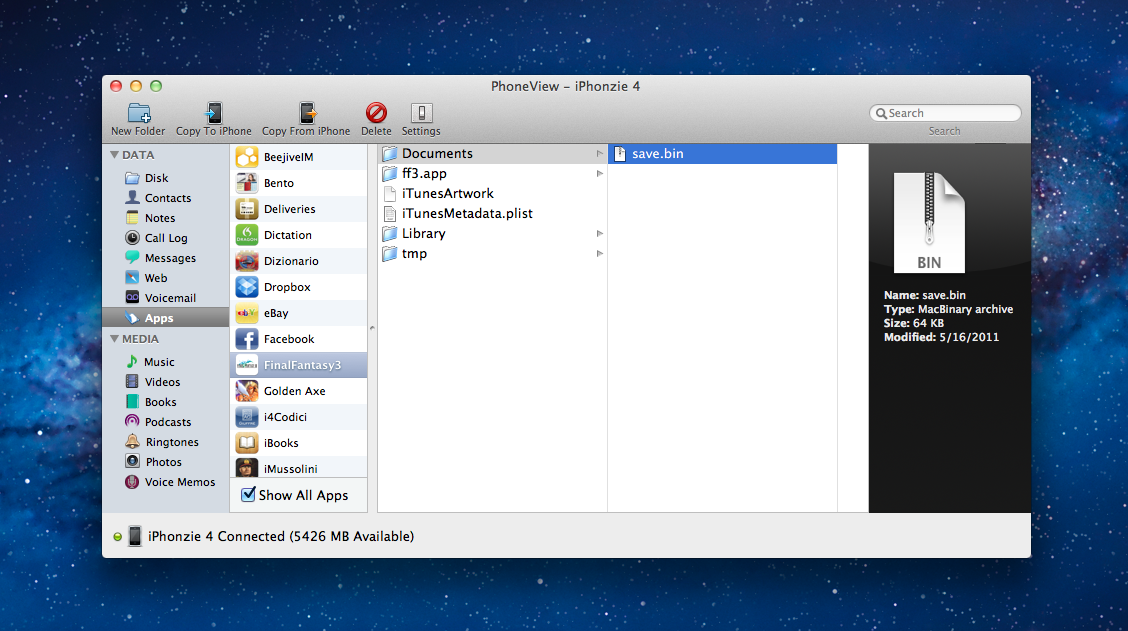Select the iTunesMetadata.plist file
Viewport: 1128px width, 631px height.
[493, 214]
